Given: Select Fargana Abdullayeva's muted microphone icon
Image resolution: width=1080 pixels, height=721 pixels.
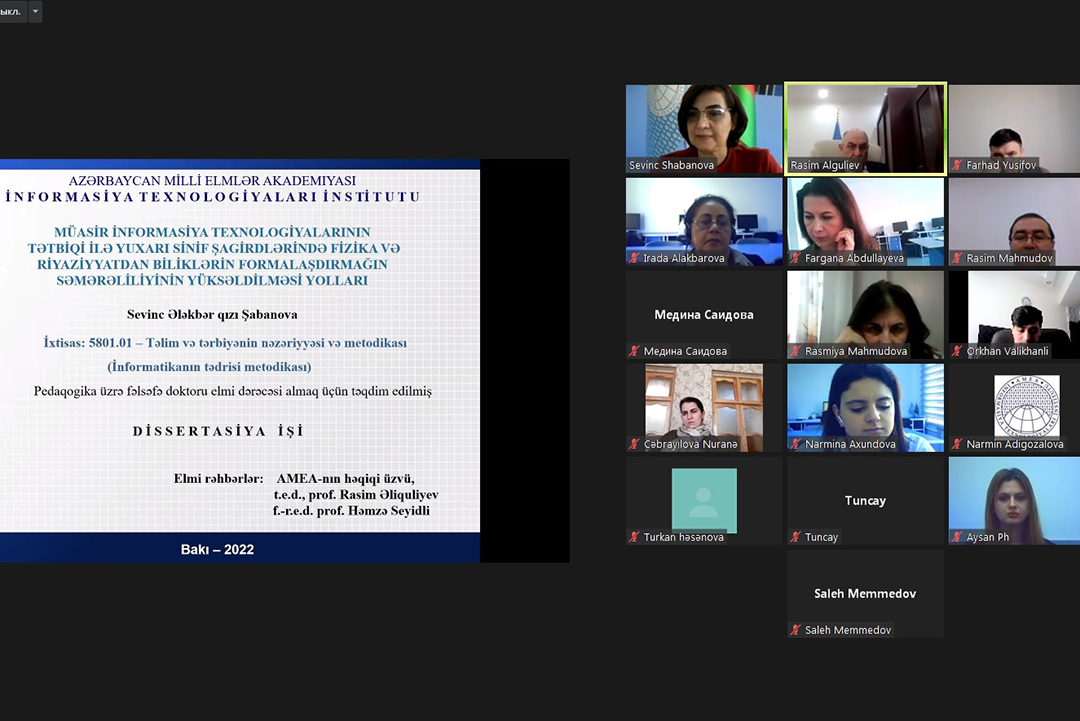Looking at the screenshot, I should tap(795, 258).
